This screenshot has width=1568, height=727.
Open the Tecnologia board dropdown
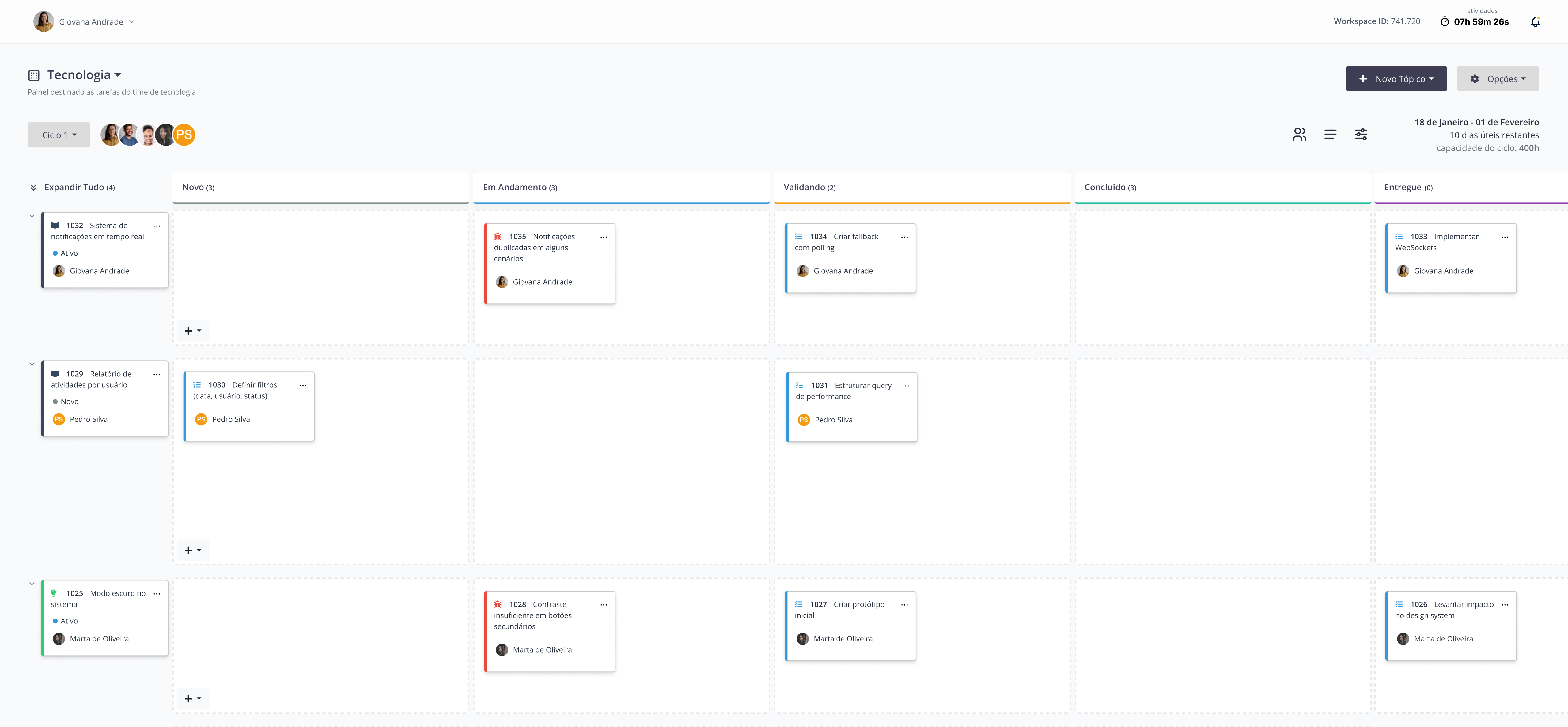pyautogui.click(x=85, y=75)
